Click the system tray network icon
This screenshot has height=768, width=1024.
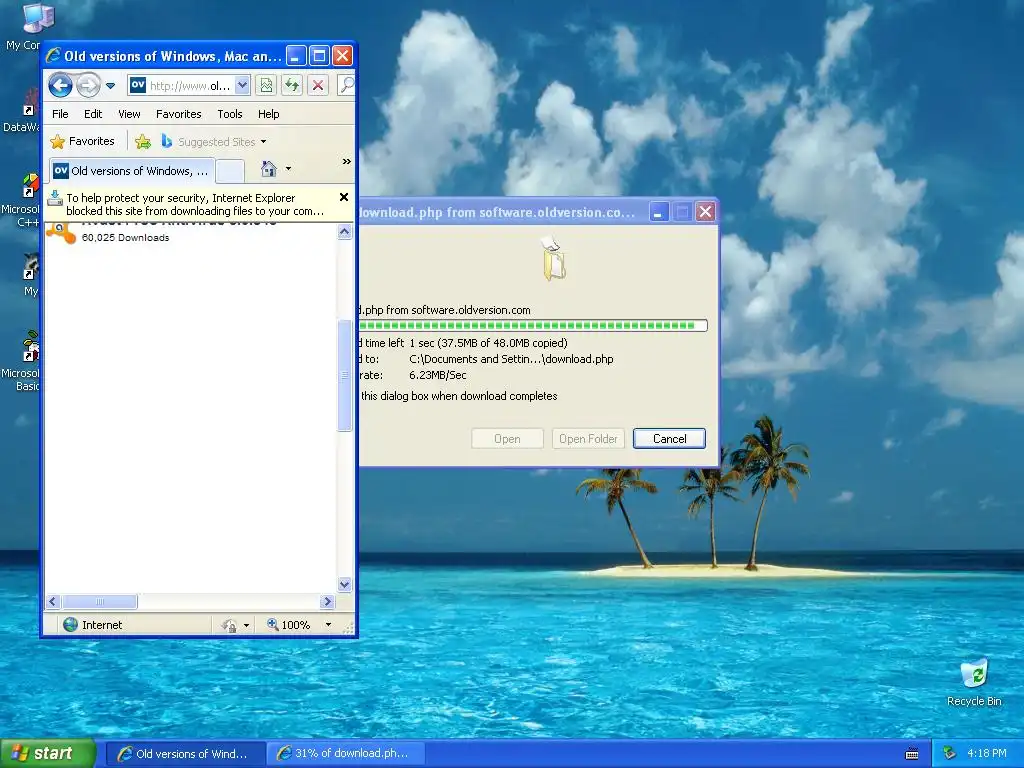tap(950, 754)
